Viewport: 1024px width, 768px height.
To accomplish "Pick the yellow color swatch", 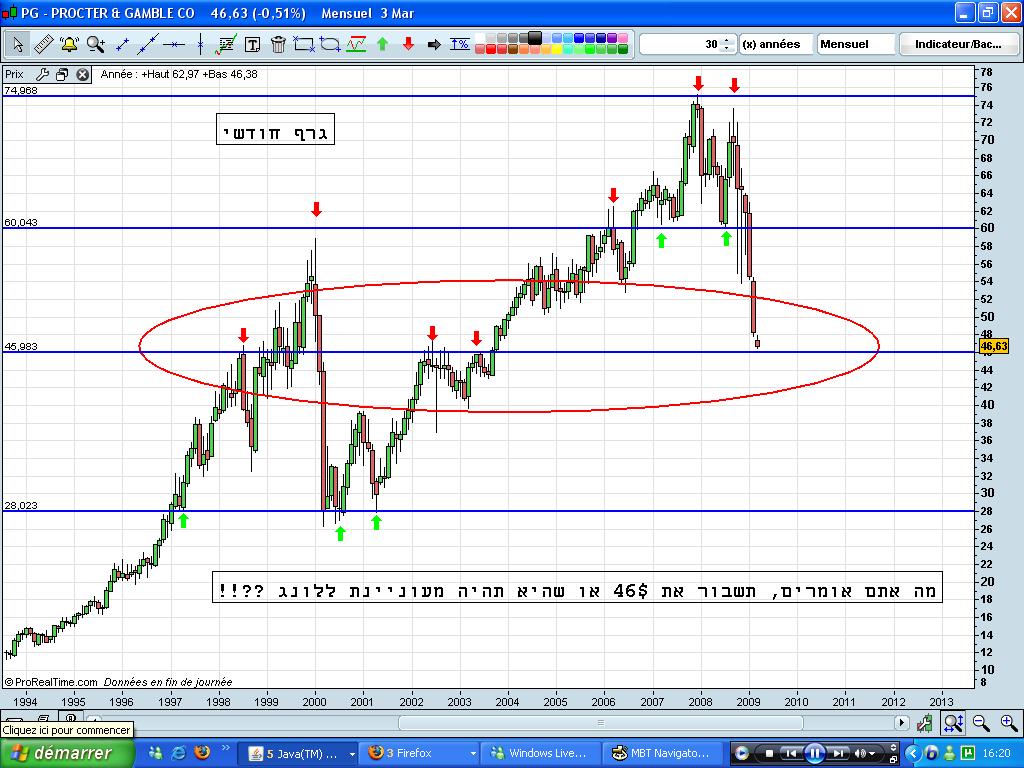I will tap(557, 49).
